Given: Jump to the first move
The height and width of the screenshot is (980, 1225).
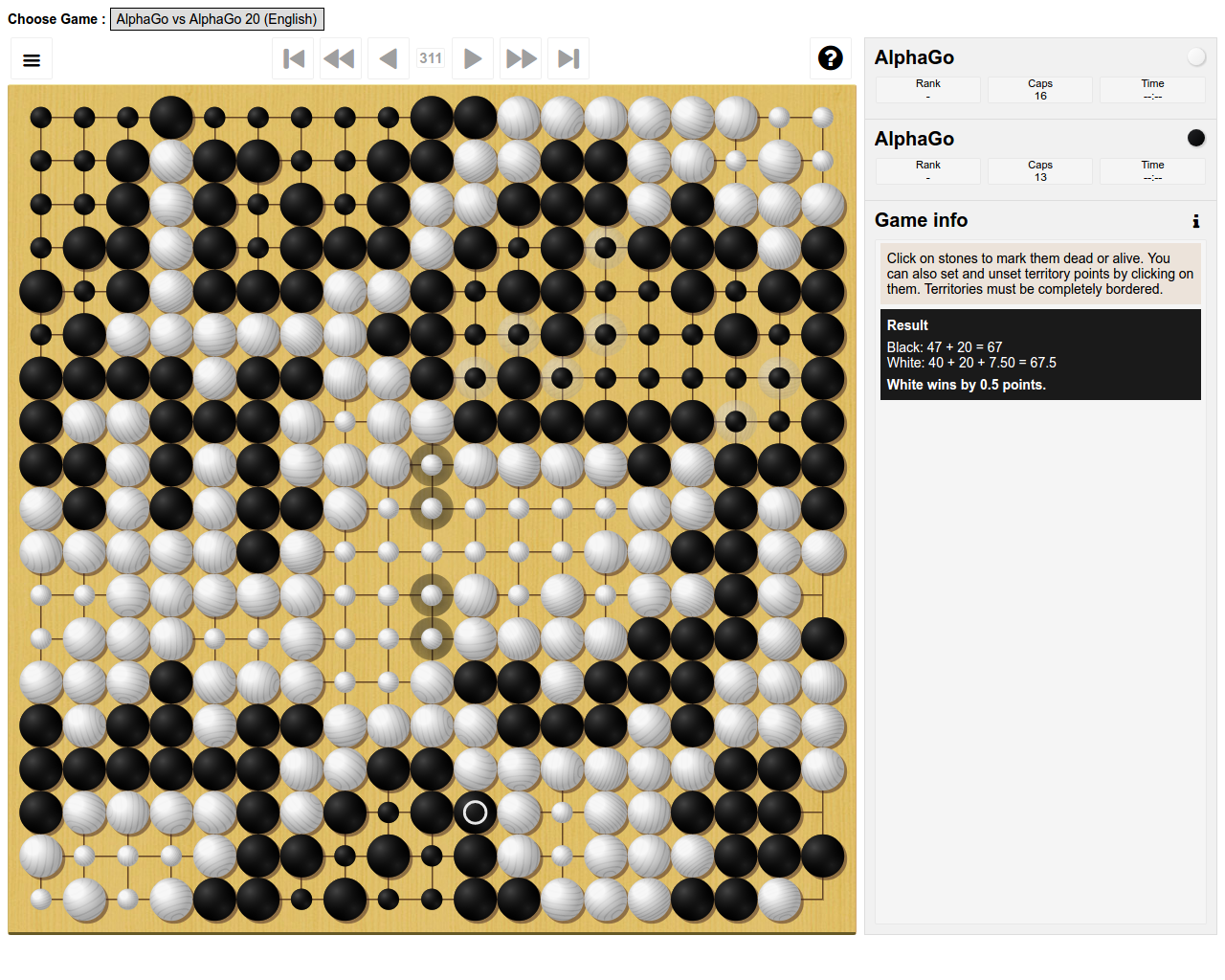Looking at the screenshot, I should click(x=294, y=59).
